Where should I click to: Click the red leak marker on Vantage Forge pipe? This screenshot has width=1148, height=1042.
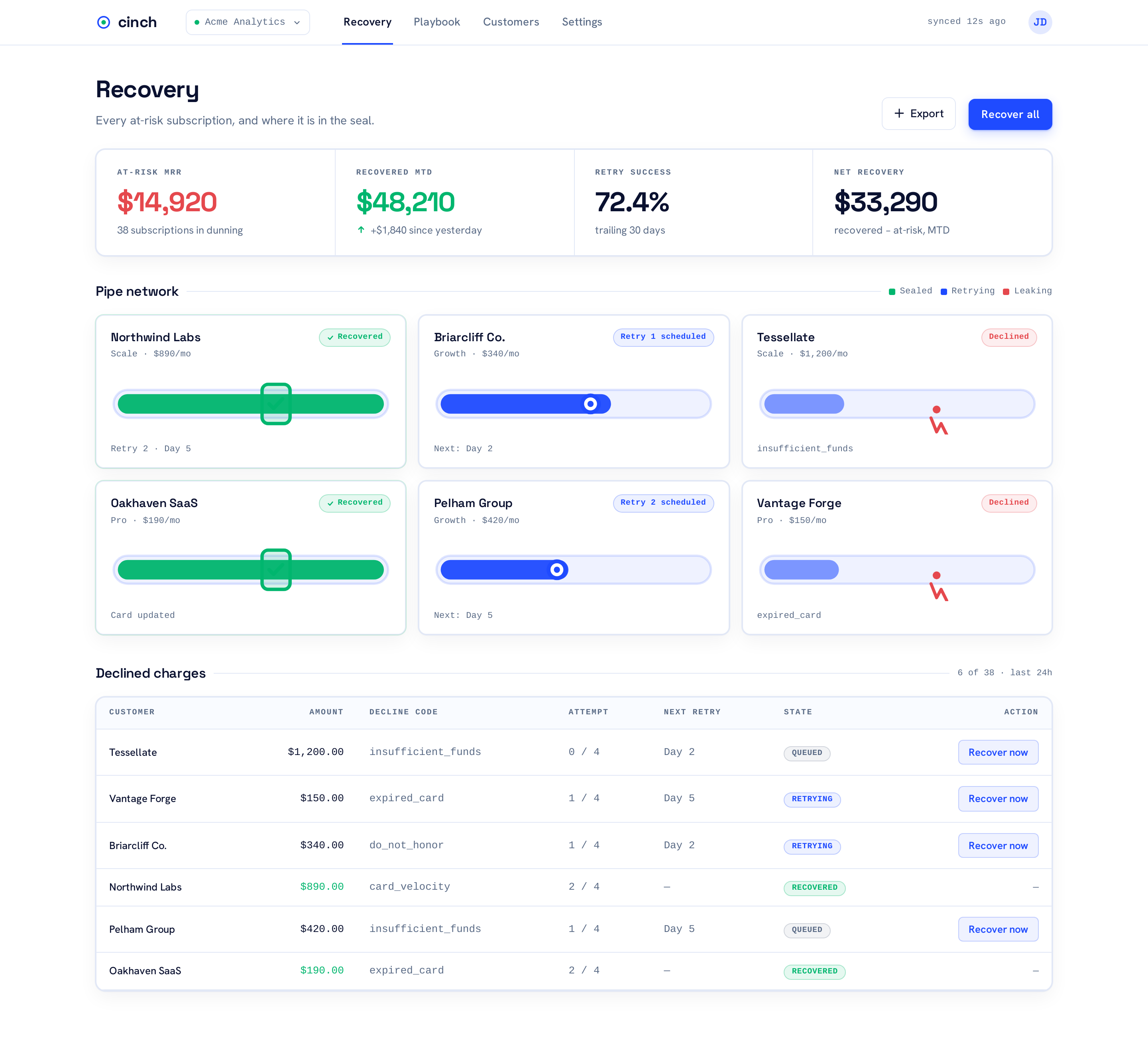click(938, 587)
